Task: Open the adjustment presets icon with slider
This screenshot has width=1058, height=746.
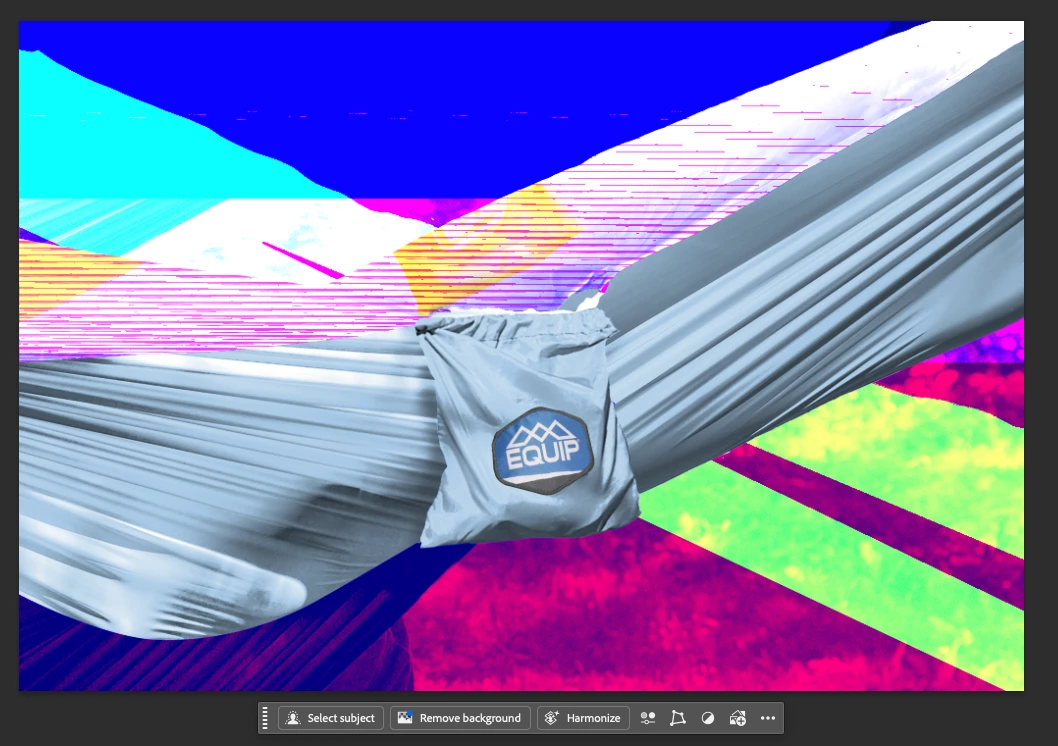Action: pyautogui.click(x=648, y=718)
